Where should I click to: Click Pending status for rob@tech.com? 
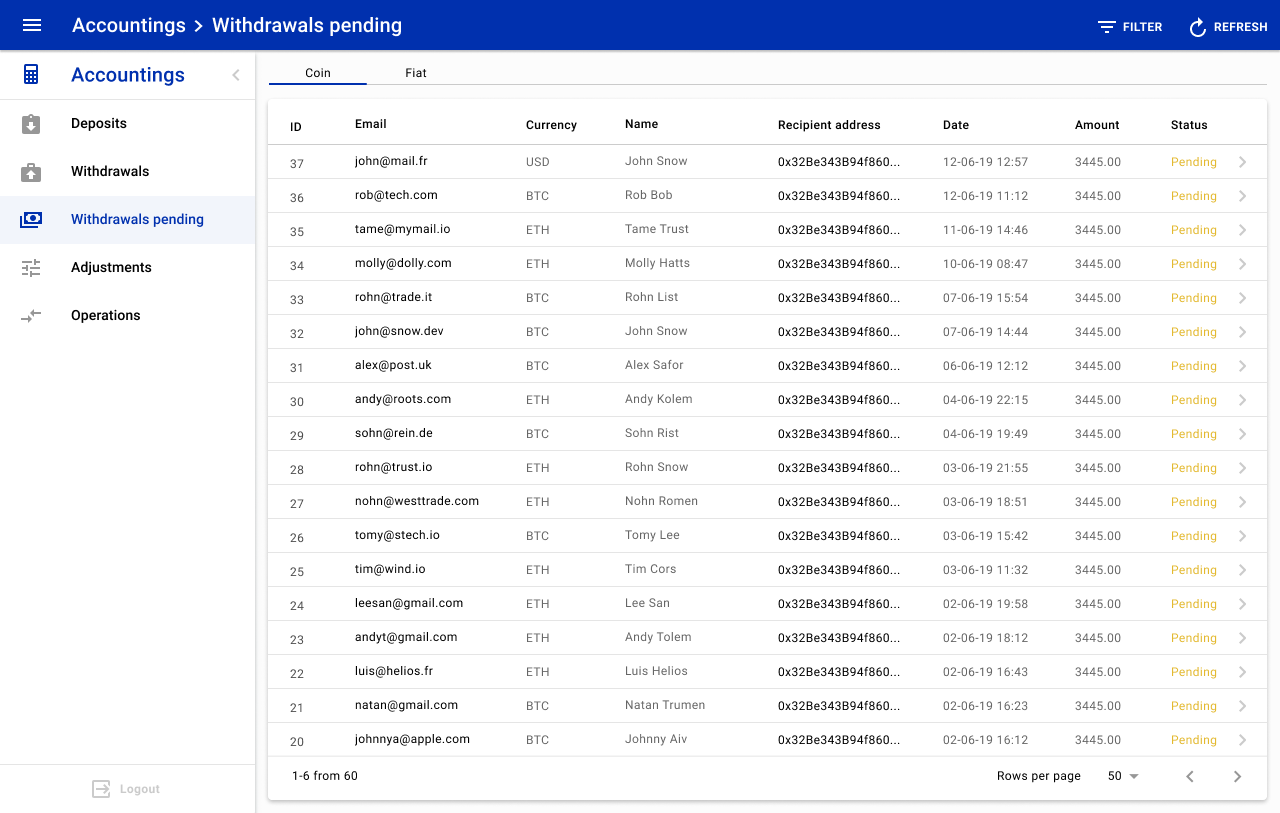coord(1194,196)
